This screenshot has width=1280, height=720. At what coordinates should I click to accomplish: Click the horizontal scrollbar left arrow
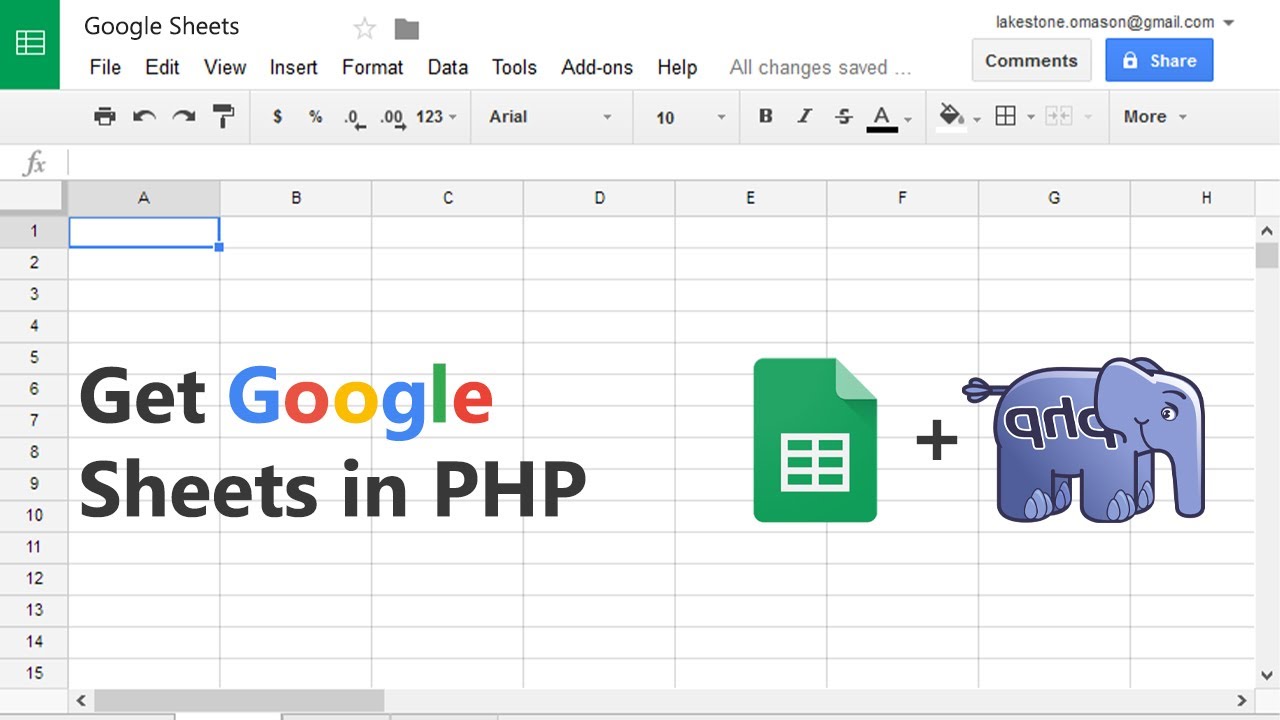tap(81, 701)
